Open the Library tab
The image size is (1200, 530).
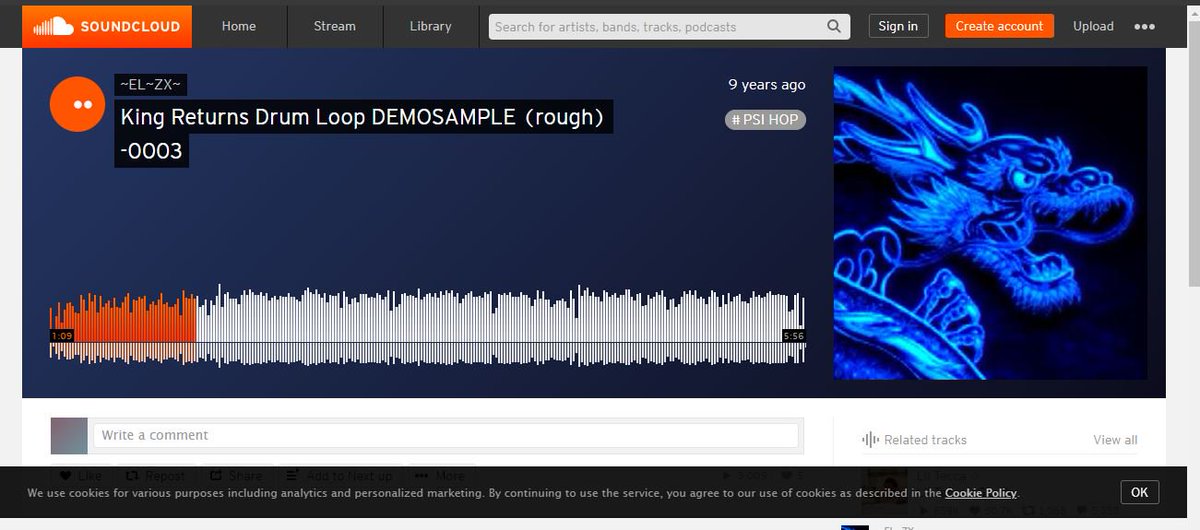point(430,26)
